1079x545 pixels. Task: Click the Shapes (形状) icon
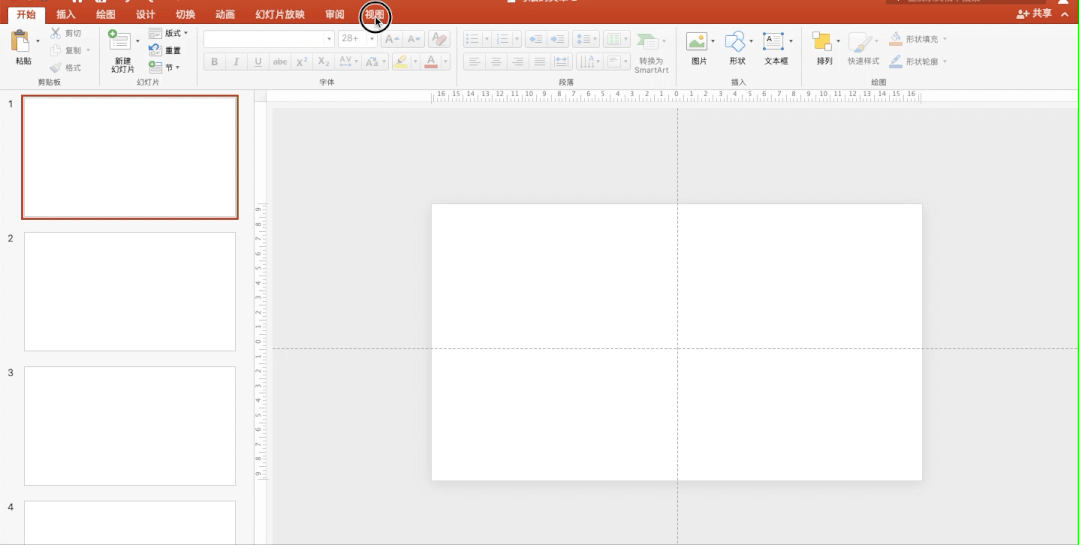[735, 43]
